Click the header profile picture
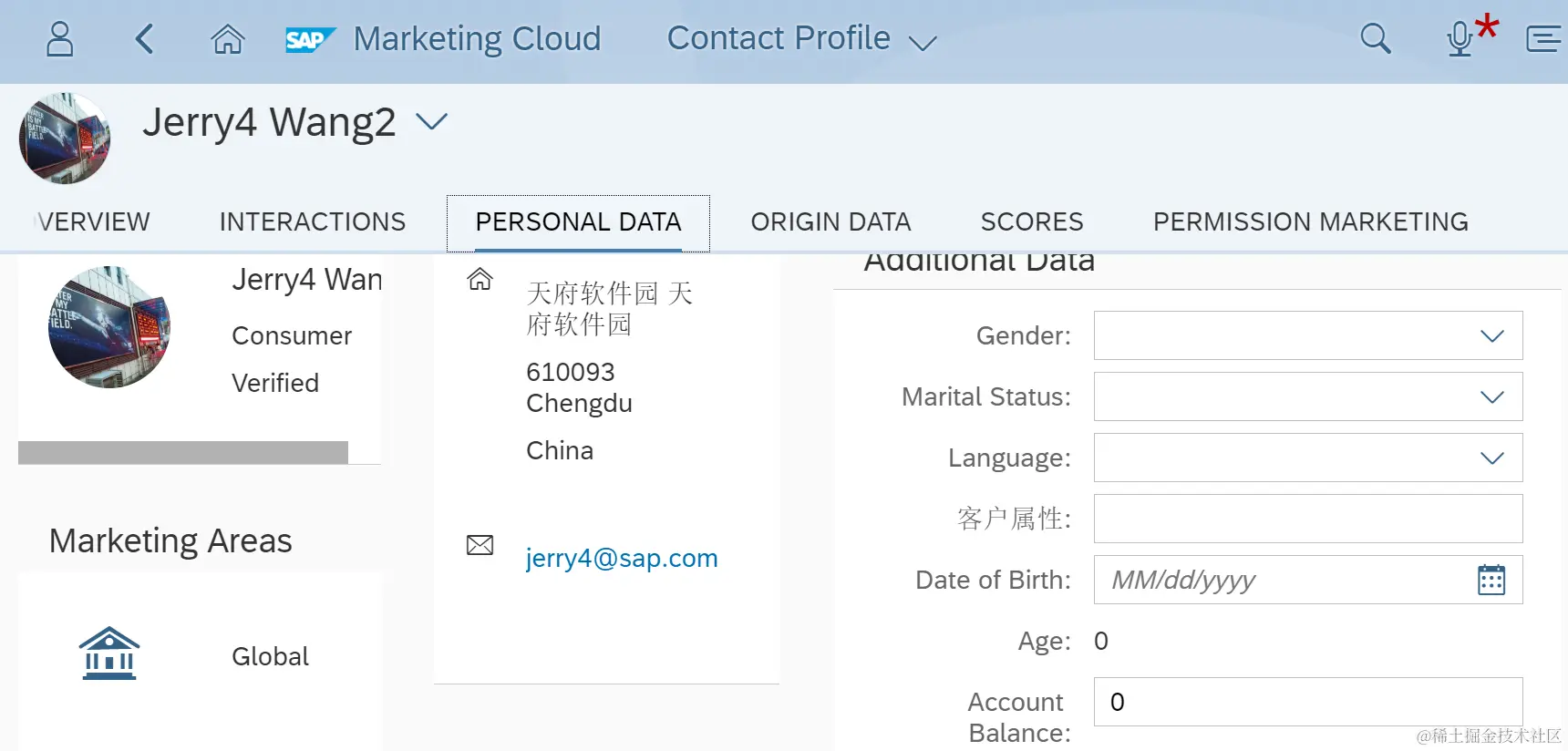Screen dimensions: 1568x751 click(x=65, y=139)
